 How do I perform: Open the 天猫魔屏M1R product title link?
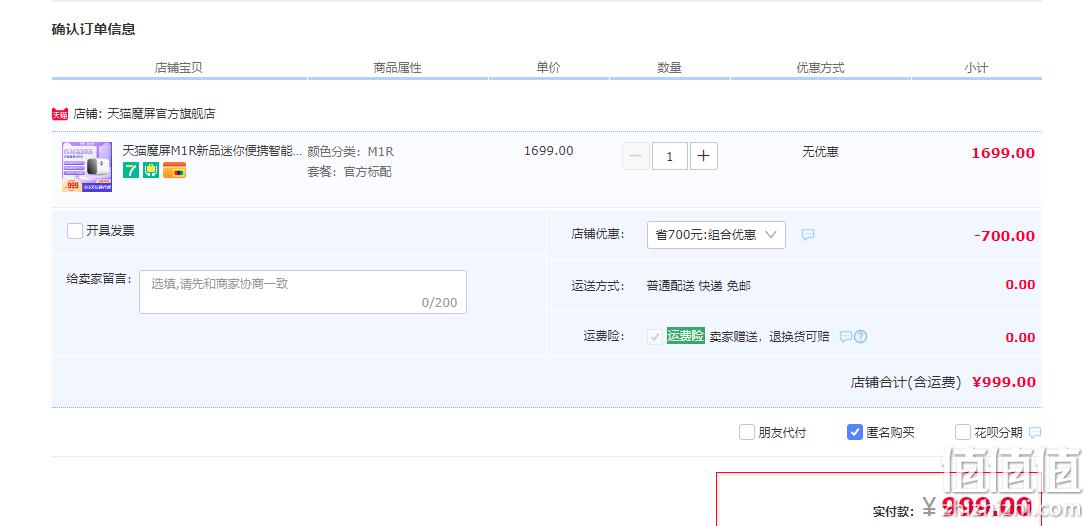(x=213, y=150)
